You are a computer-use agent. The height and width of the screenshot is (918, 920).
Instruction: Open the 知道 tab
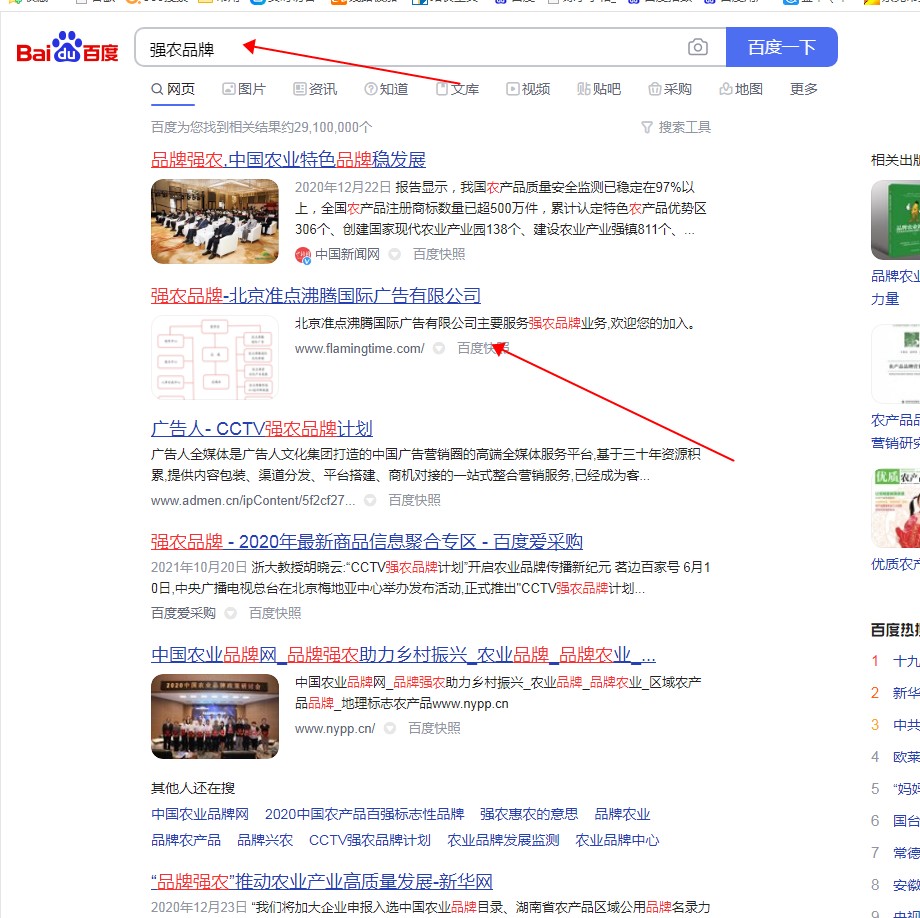[x=386, y=89]
